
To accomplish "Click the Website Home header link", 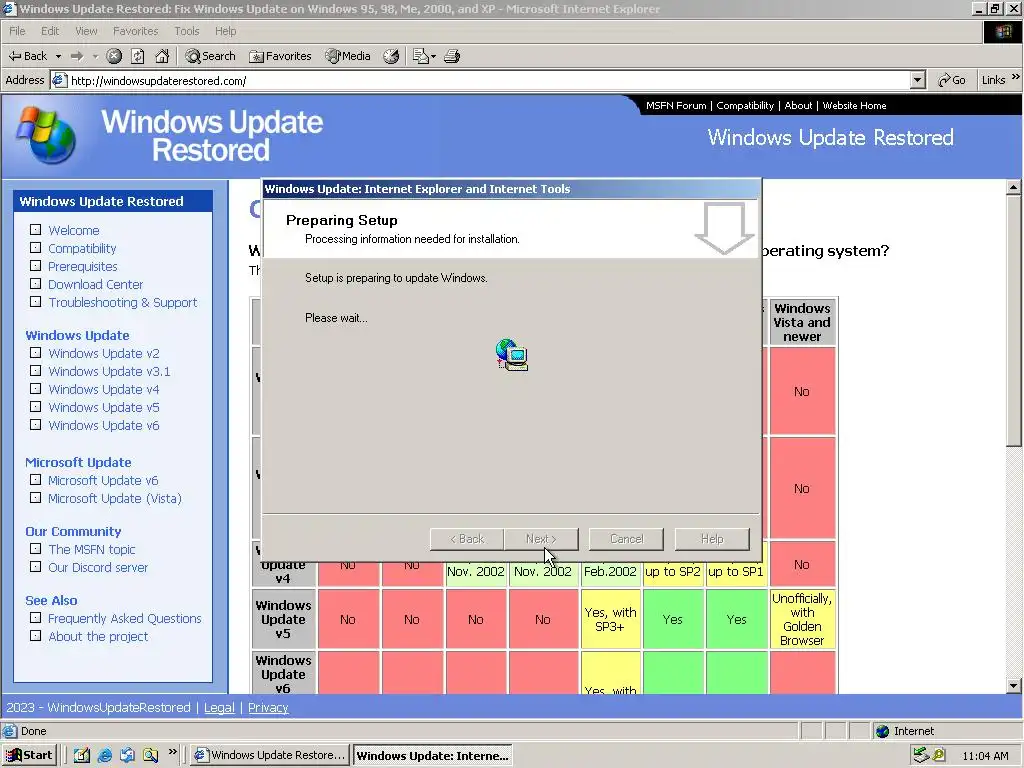I will click(854, 105).
